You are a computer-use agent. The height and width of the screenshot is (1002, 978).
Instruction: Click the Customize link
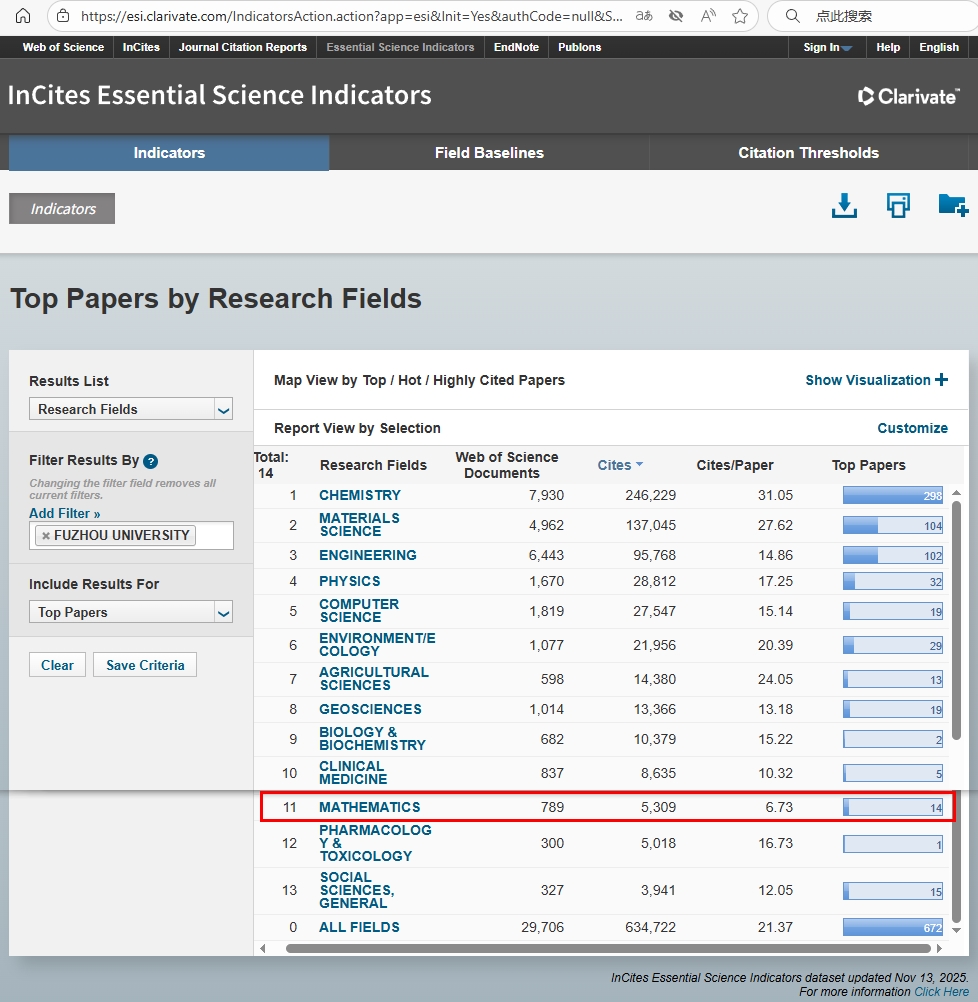coord(912,428)
